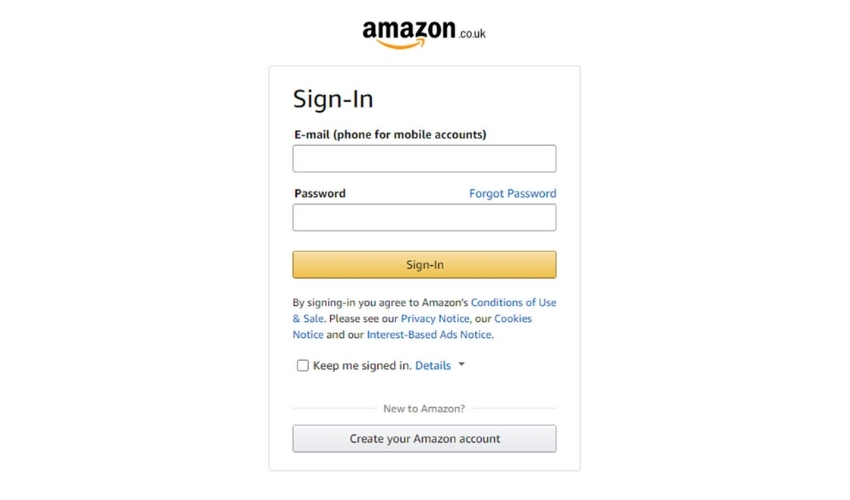Open the Forgot Password link
Image resolution: width=850 pixels, height=500 pixels.
(x=512, y=194)
